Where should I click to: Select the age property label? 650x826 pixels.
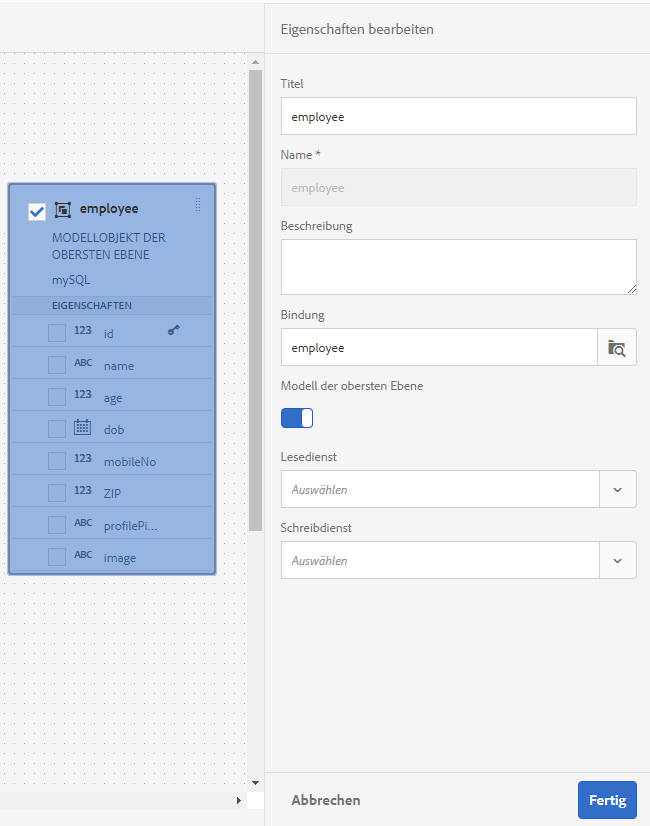click(113, 398)
